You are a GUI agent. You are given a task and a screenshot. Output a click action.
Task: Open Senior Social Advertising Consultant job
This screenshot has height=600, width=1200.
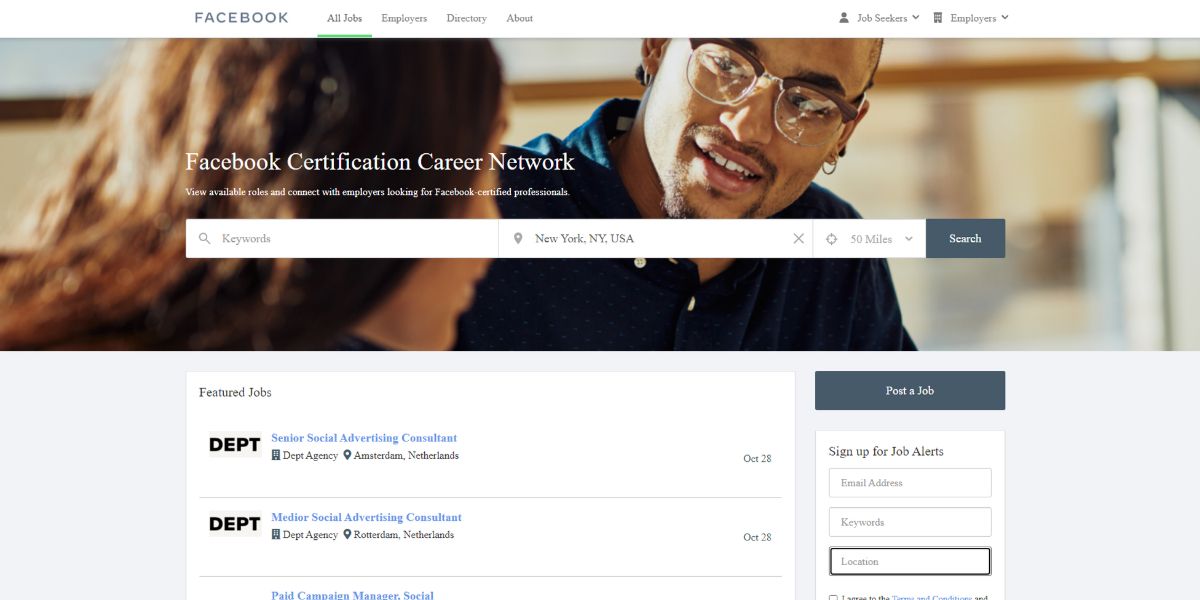coord(364,438)
